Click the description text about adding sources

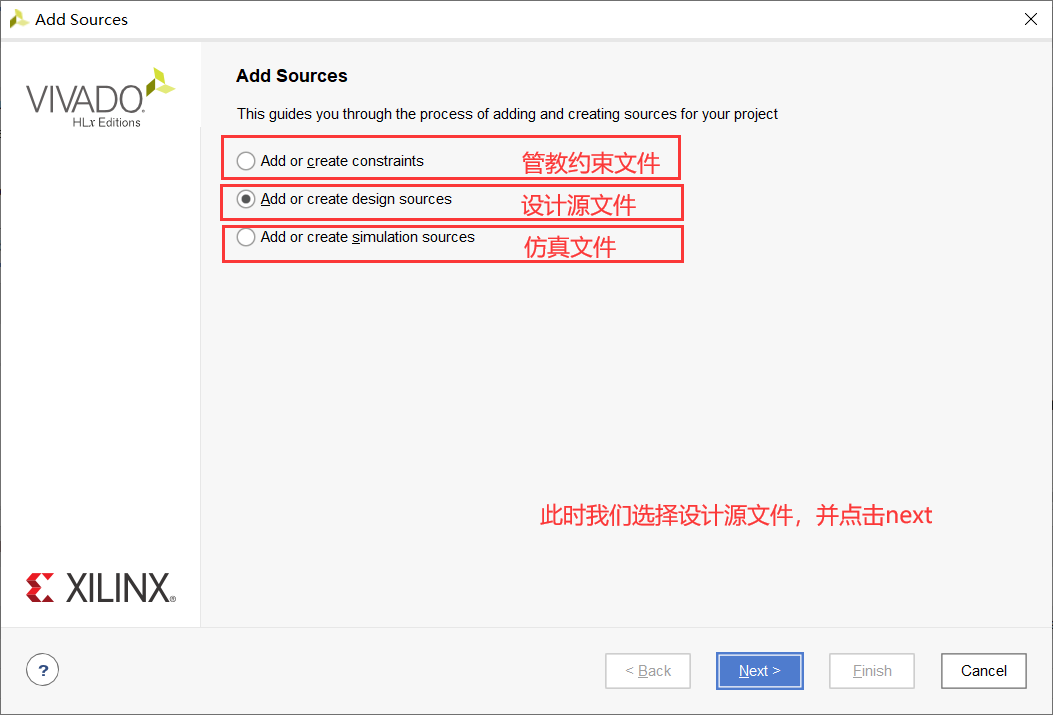(507, 114)
